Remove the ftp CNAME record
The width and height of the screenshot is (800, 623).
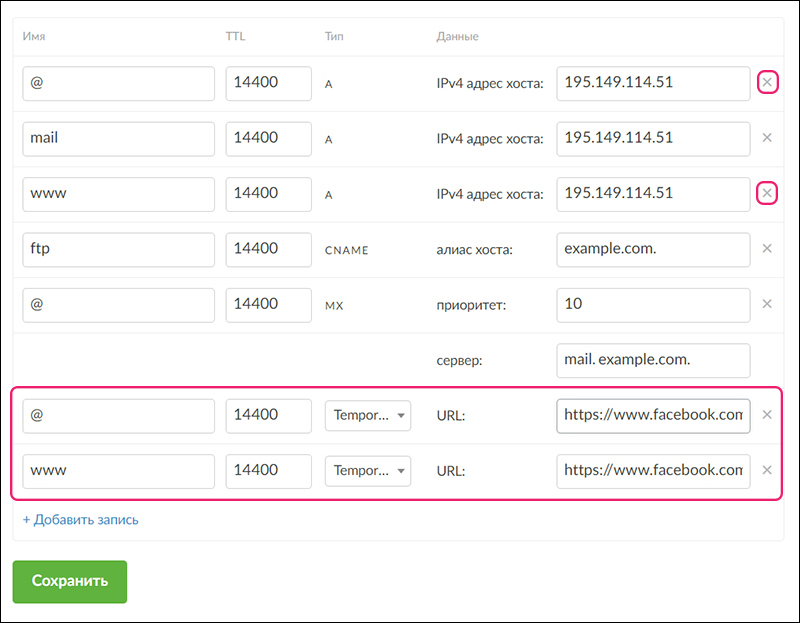coord(767,249)
